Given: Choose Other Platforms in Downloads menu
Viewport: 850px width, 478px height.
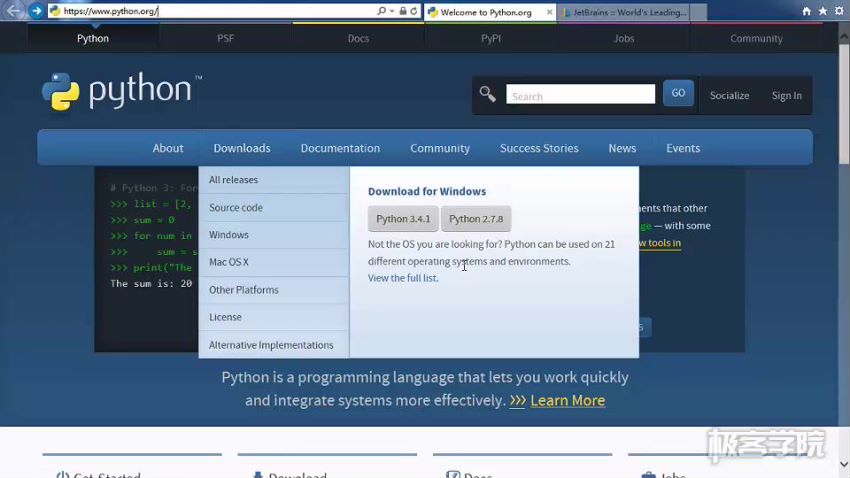Looking at the screenshot, I should 274,290.
